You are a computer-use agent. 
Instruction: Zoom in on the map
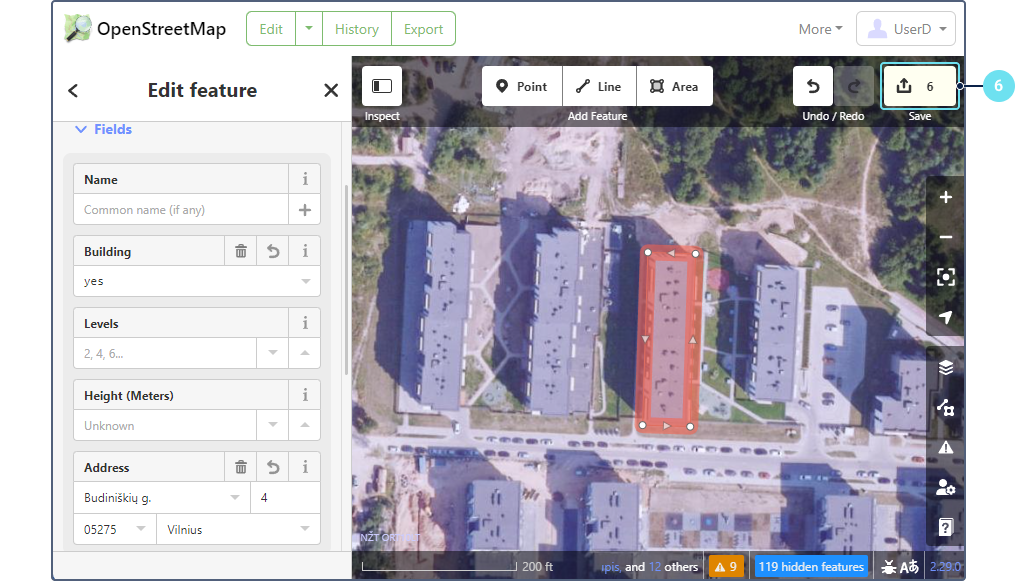pos(945,198)
